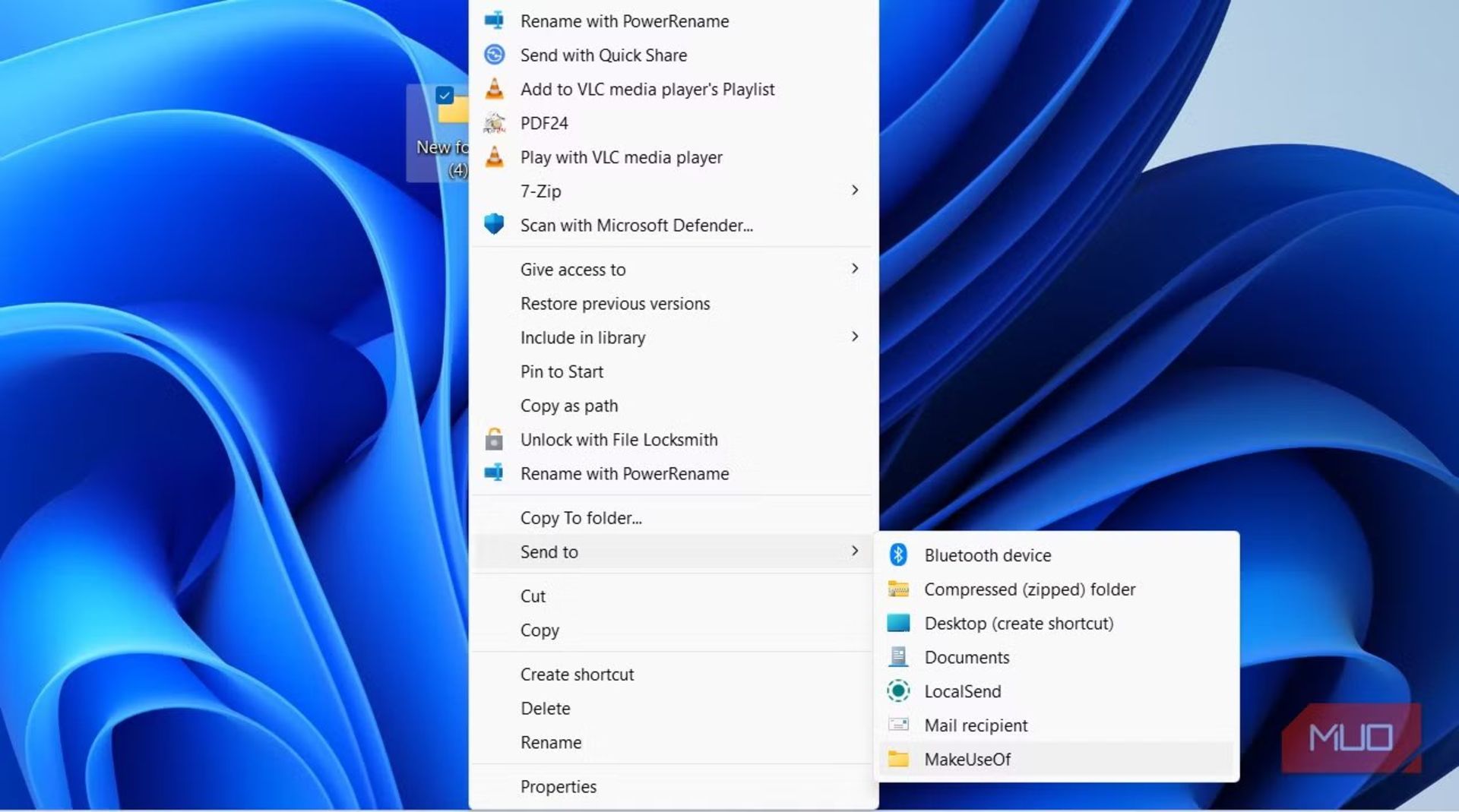
Task: Click the LocalSend icon
Action: point(899,691)
